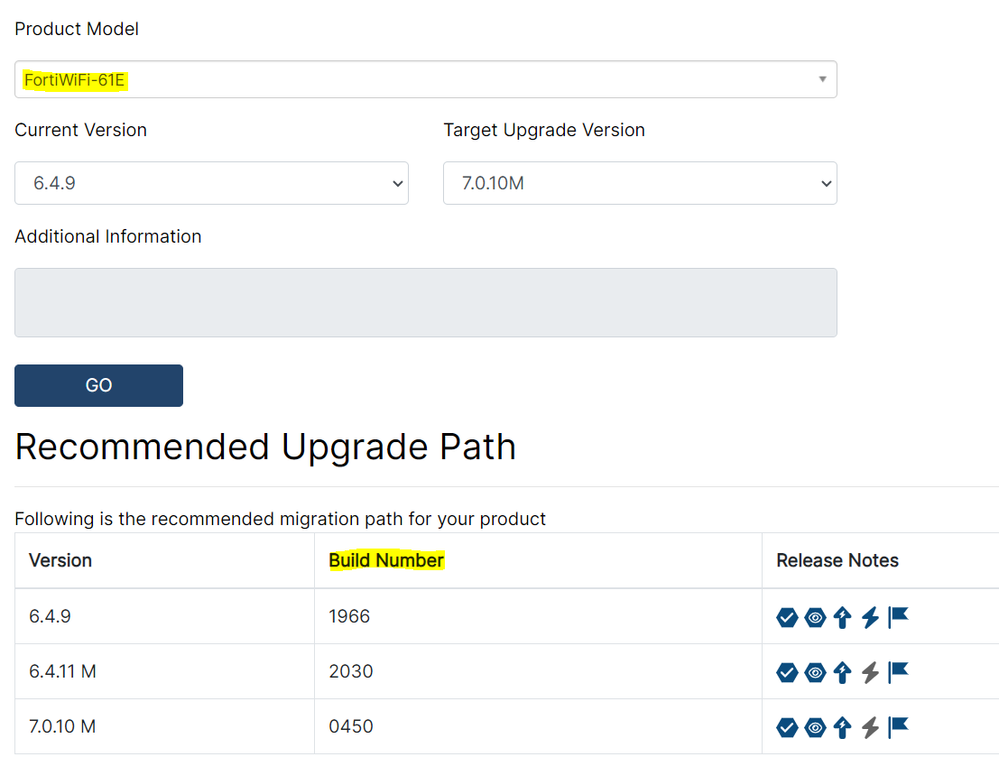
Task: Click the flag icon for 7.0.10 M
Action: click(x=898, y=727)
